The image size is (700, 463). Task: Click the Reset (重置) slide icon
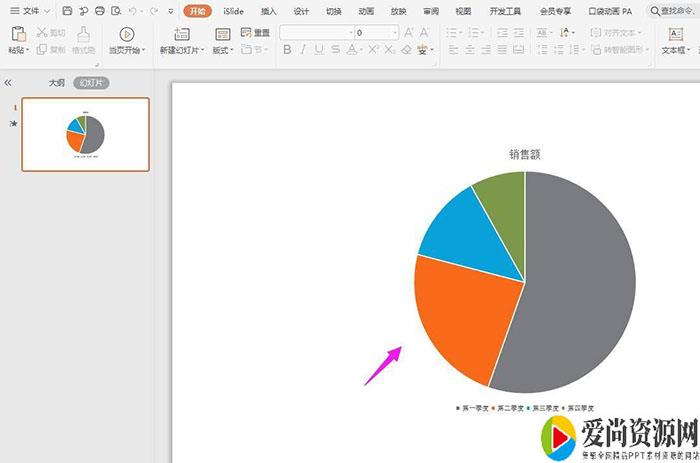click(255, 32)
